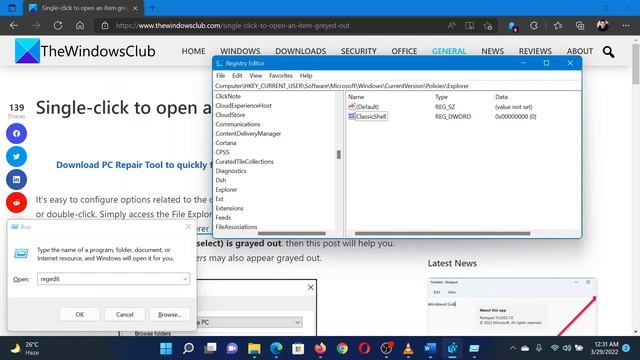Share article on LinkedIn
Image resolution: width=640 pixels, height=360 pixels.
click(16, 179)
